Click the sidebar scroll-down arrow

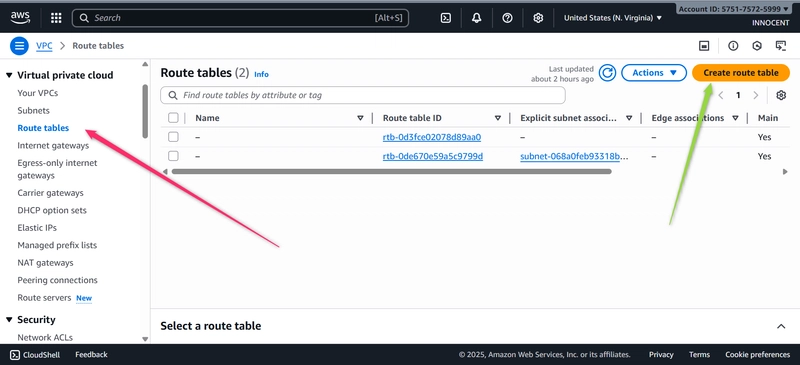pyautogui.click(x=145, y=339)
